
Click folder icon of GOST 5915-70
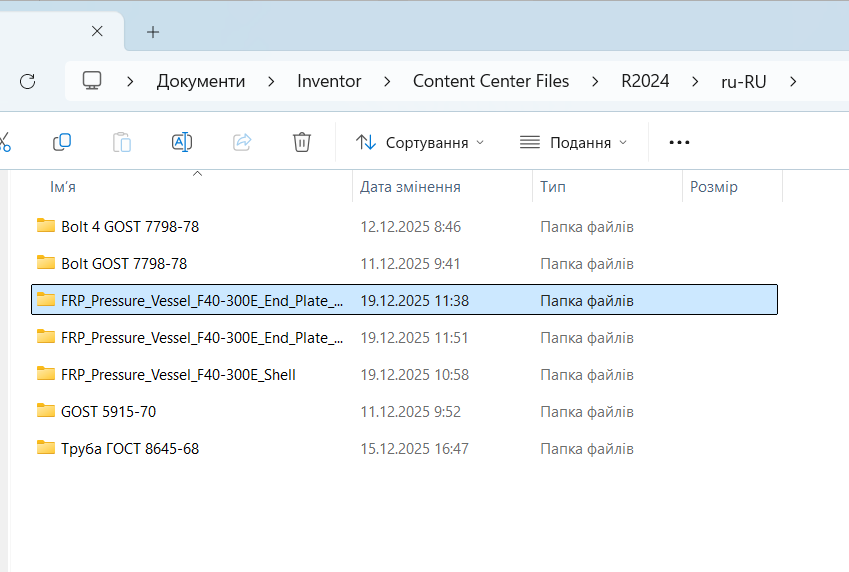(46, 411)
